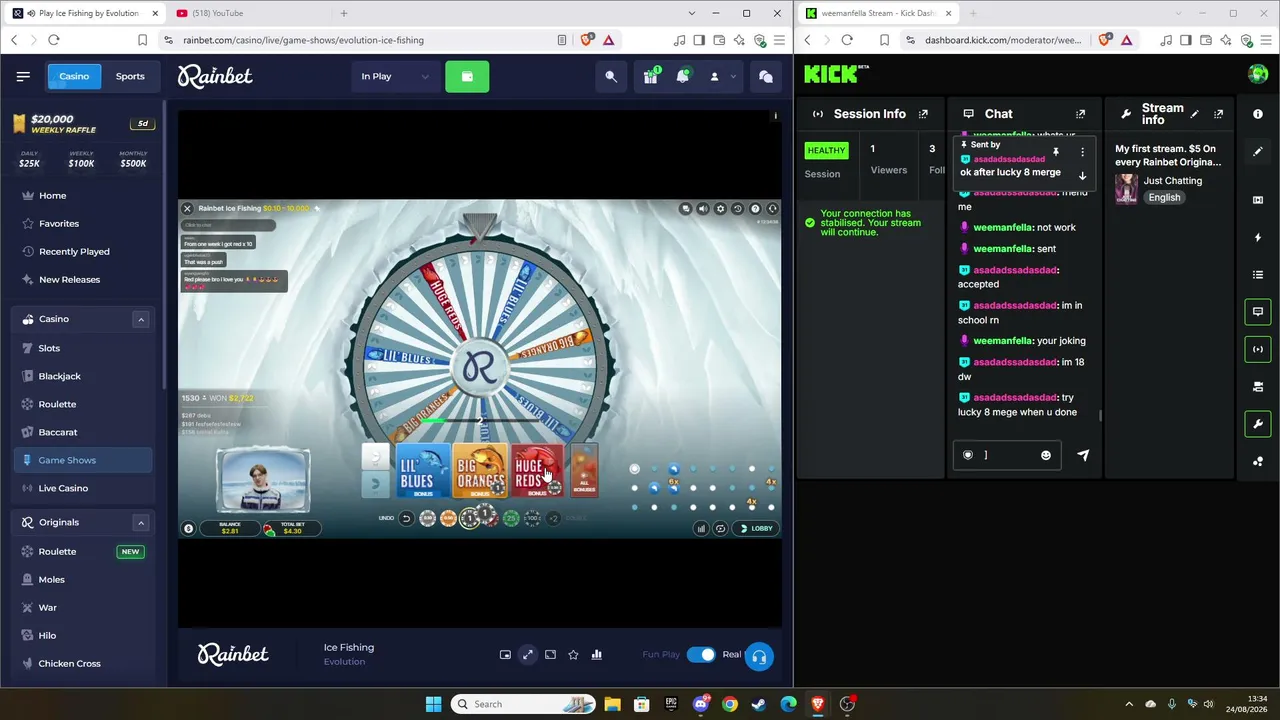The image size is (1280, 720).
Task: Open New Releases in the sidebar
Action: point(84,280)
